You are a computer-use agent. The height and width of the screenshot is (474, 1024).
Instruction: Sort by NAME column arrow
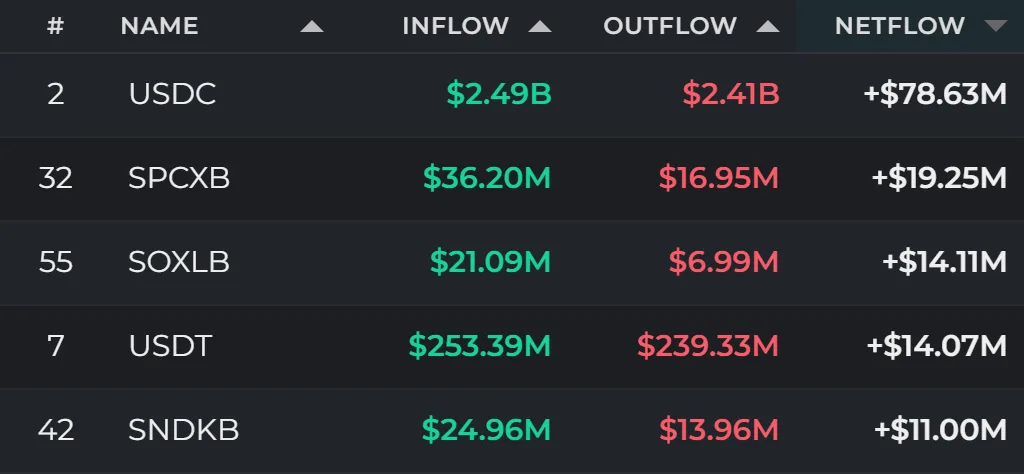(312, 27)
